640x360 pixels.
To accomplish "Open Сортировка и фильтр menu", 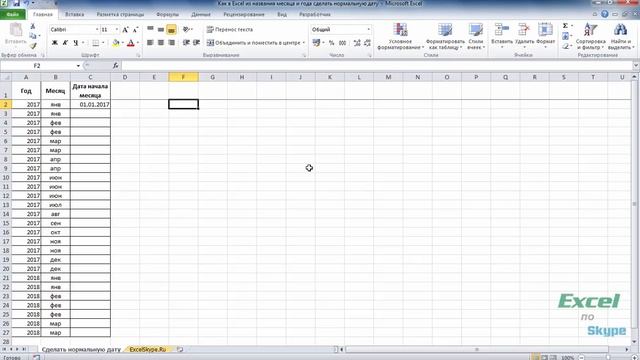I will 590,37.
